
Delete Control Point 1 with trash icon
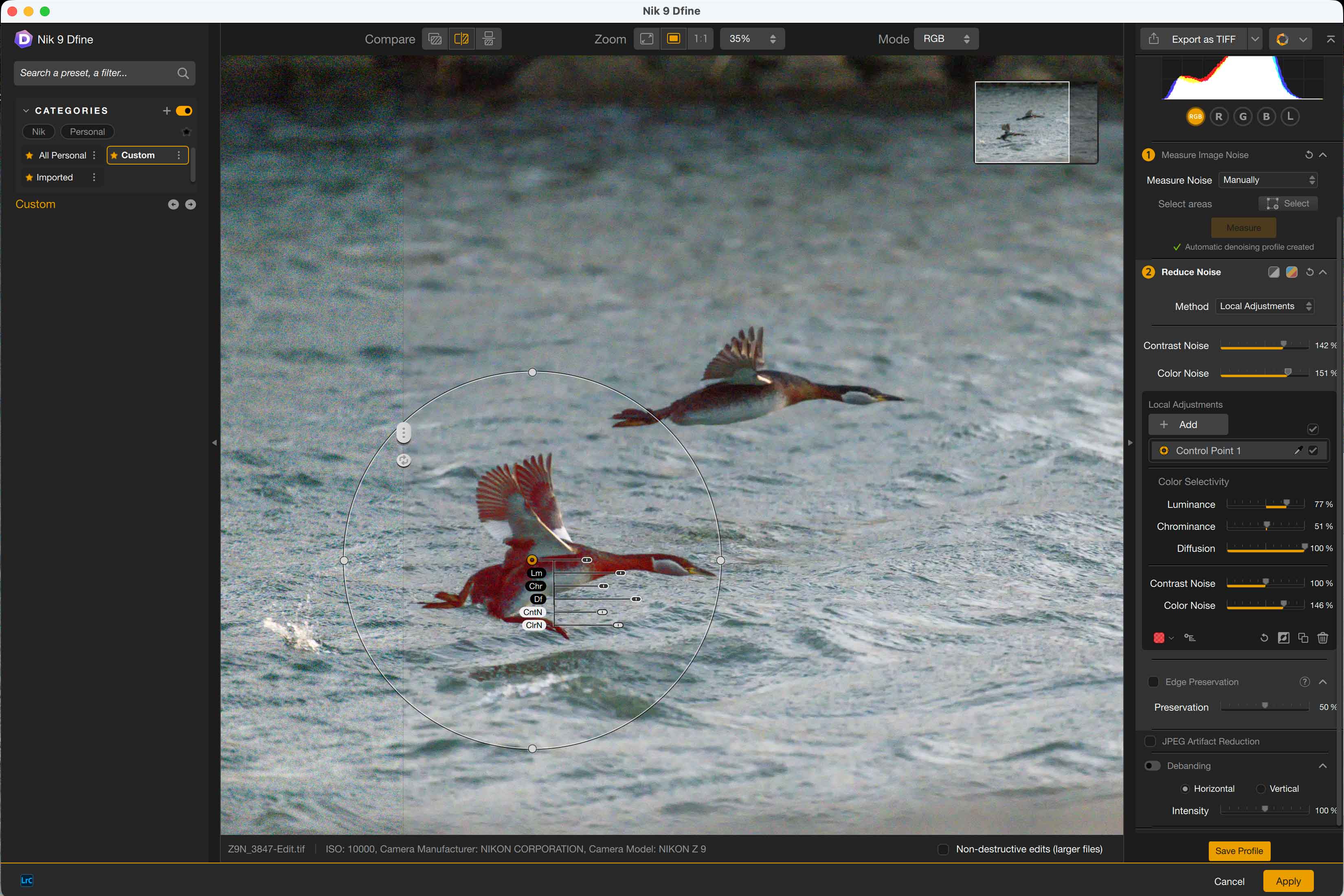tap(1322, 638)
